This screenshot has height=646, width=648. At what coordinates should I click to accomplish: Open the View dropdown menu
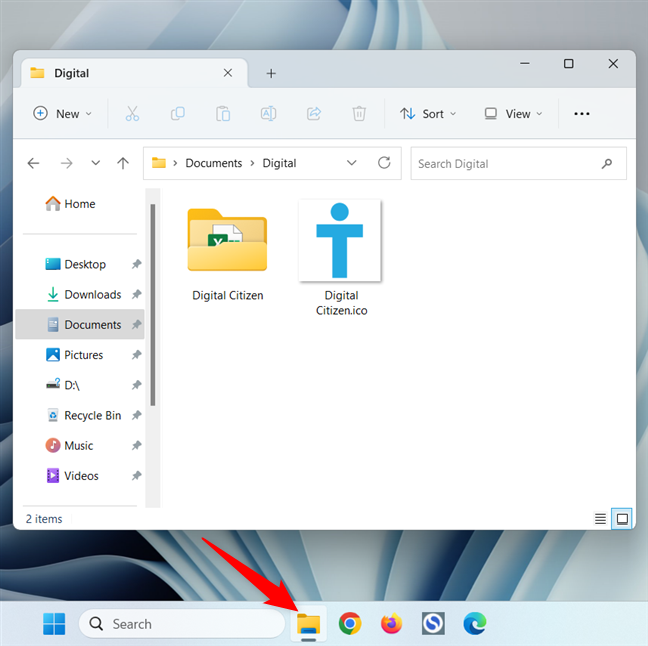tap(513, 114)
